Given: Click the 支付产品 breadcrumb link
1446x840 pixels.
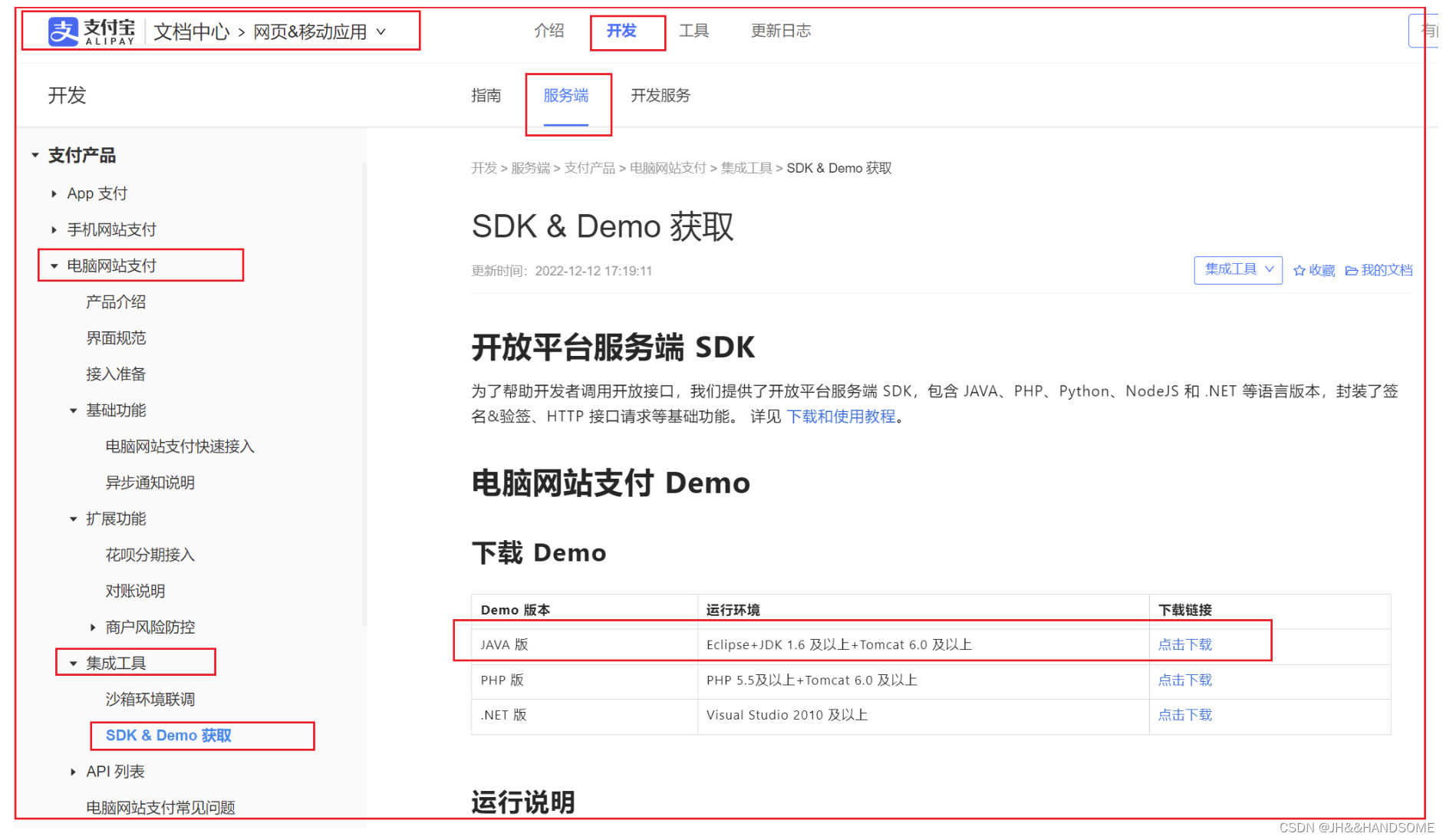Looking at the screenshot, I should (590, 168).
